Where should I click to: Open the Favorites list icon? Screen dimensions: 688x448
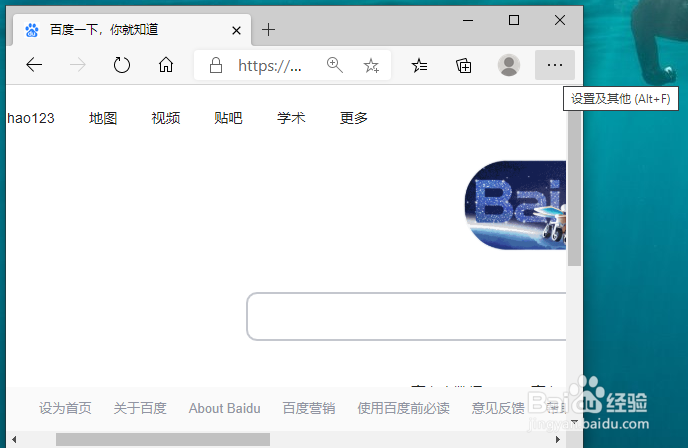(x=419, y=65)
